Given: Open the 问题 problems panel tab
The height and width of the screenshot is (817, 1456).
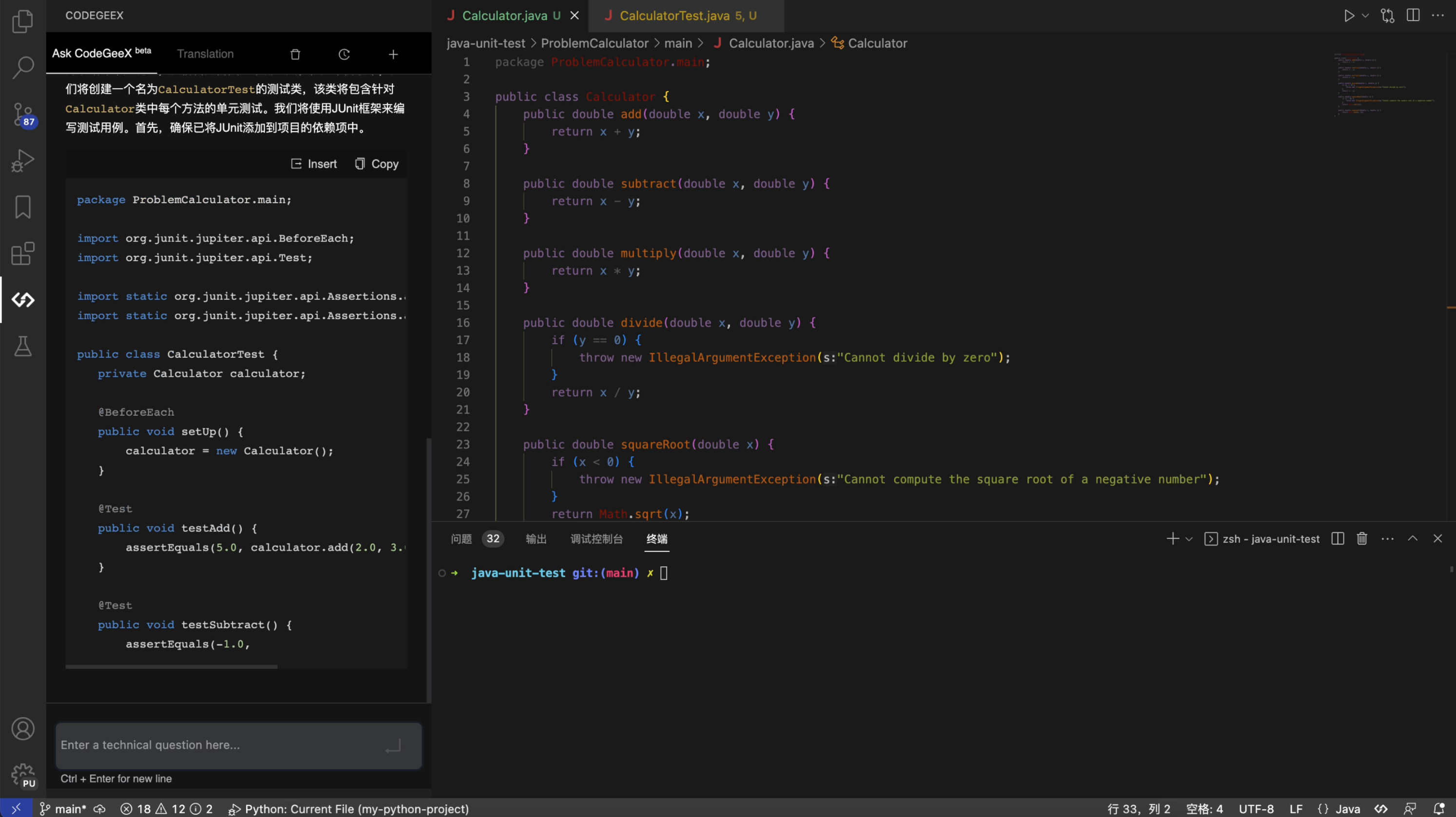Looking at the screenshot, I should point(460,539).
